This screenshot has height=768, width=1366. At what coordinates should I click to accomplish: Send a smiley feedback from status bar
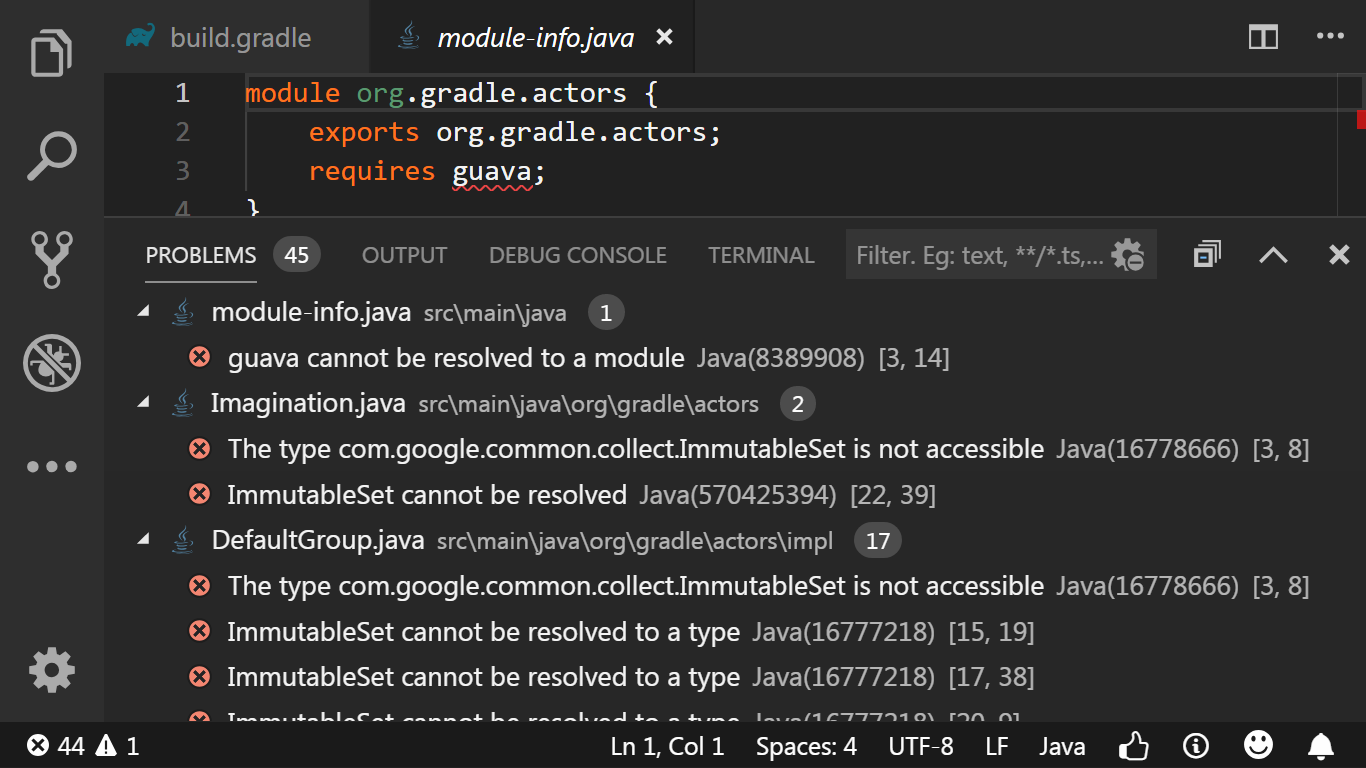click(x=1258, y=745)
